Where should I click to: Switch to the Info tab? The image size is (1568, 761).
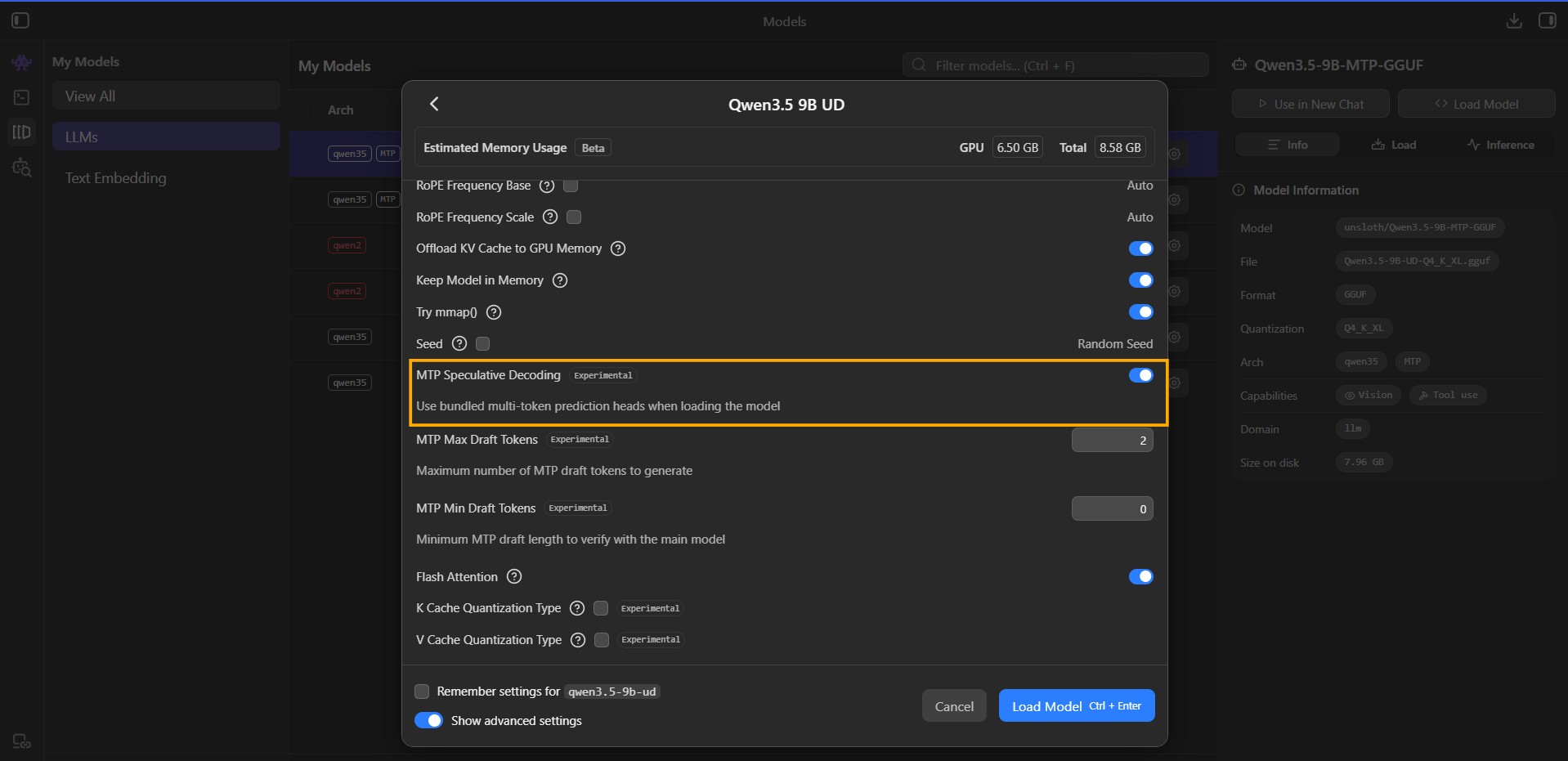[x=1287, y=145]
